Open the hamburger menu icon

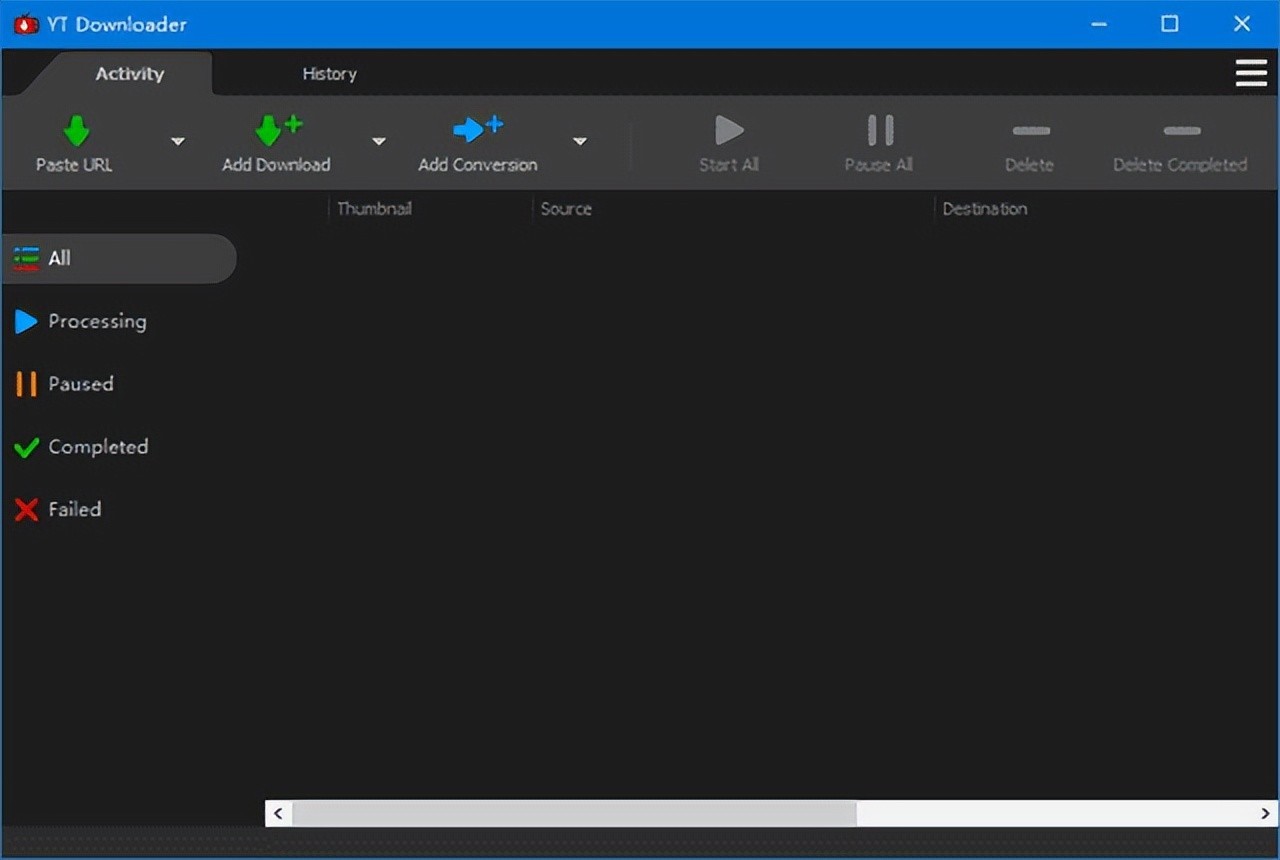click(x=1251, y=74)
